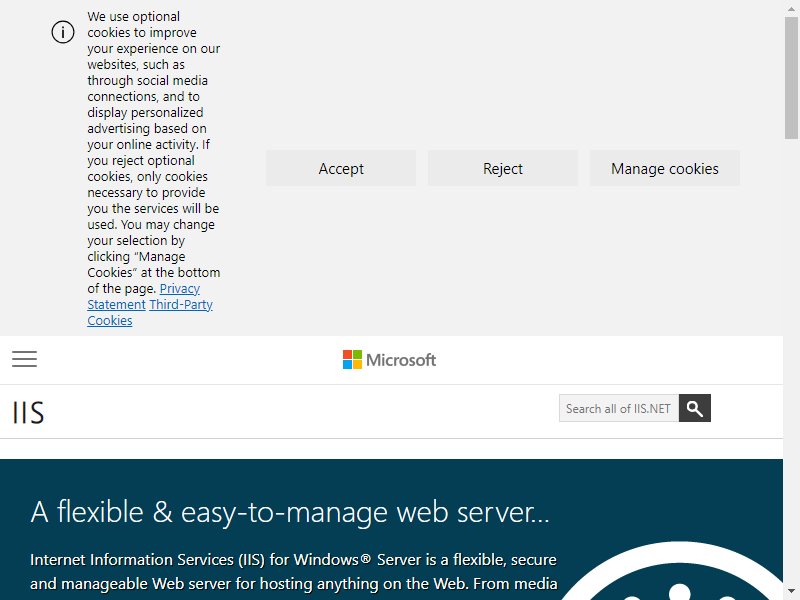The width and height of the screenshot is (800, 600).
Task: Accept optional cookies
Action: tap(341, 168)
